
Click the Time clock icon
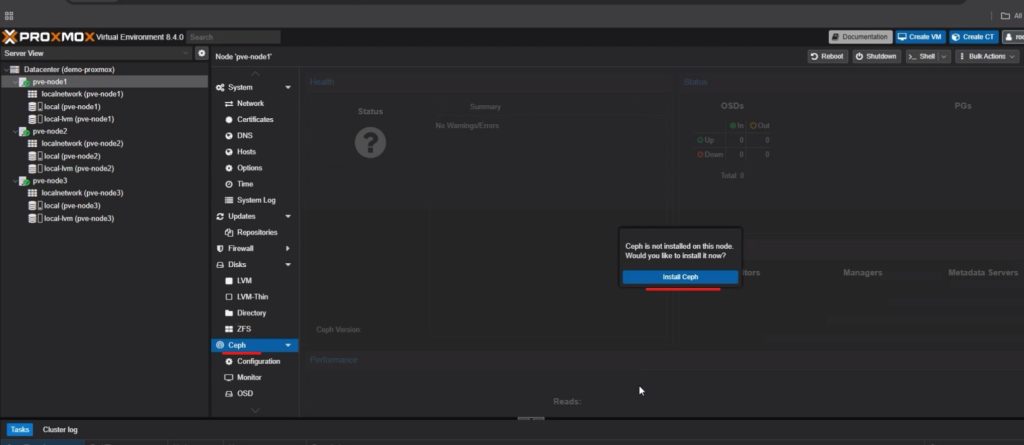click(x=229, y=184)
